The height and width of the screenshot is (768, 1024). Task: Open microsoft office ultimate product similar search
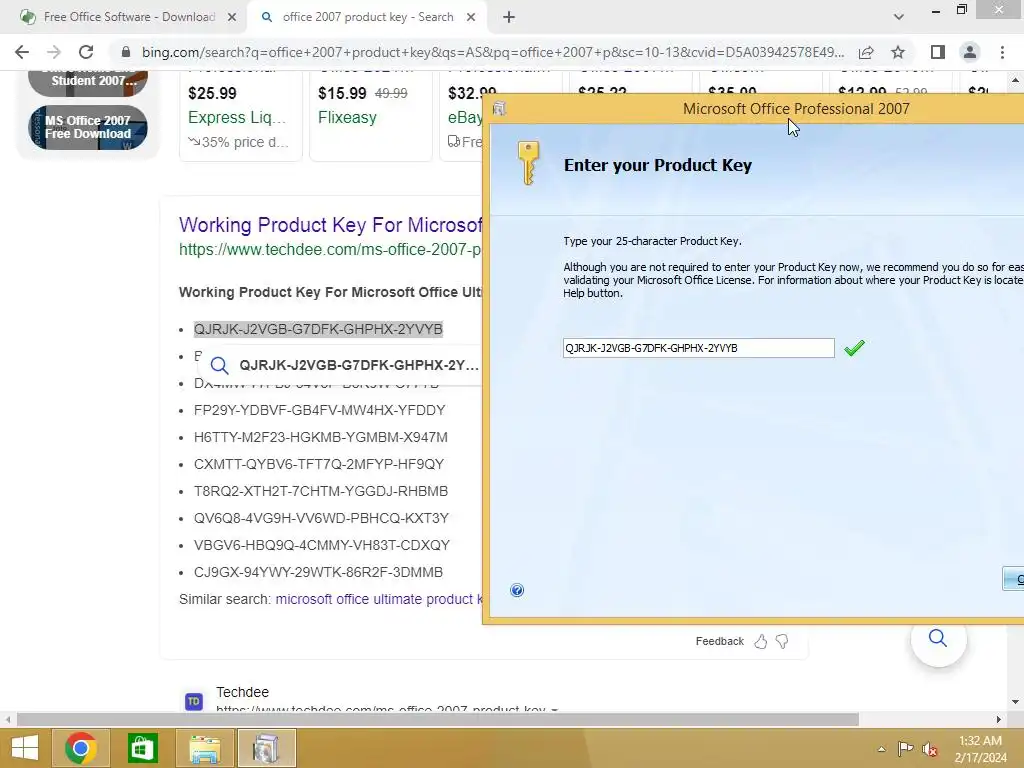[379, 600]
